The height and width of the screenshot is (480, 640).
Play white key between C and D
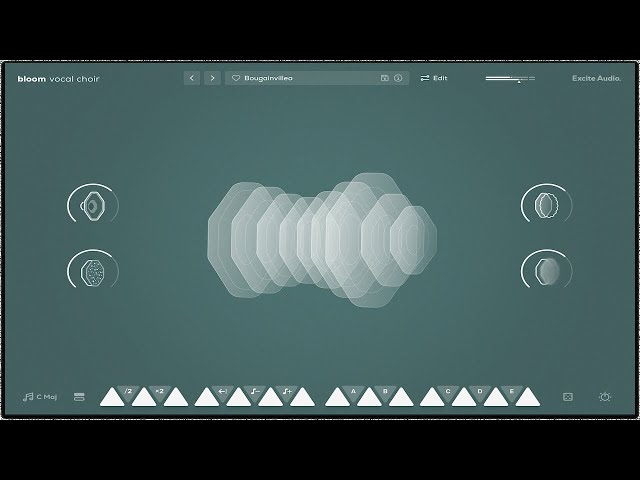point(464,399)
